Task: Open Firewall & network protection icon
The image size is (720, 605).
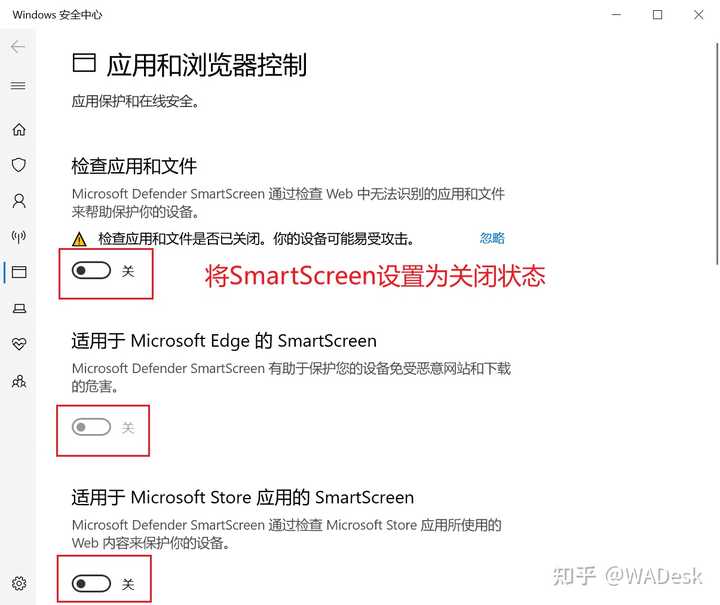Action: coord(19,236)
